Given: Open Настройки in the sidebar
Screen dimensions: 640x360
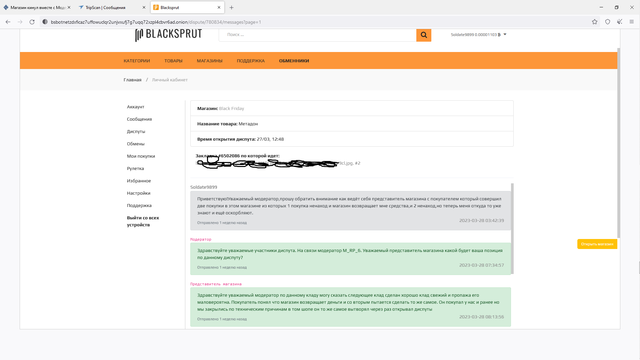Looking at the screenshot, I should click(x=138, y=193).
